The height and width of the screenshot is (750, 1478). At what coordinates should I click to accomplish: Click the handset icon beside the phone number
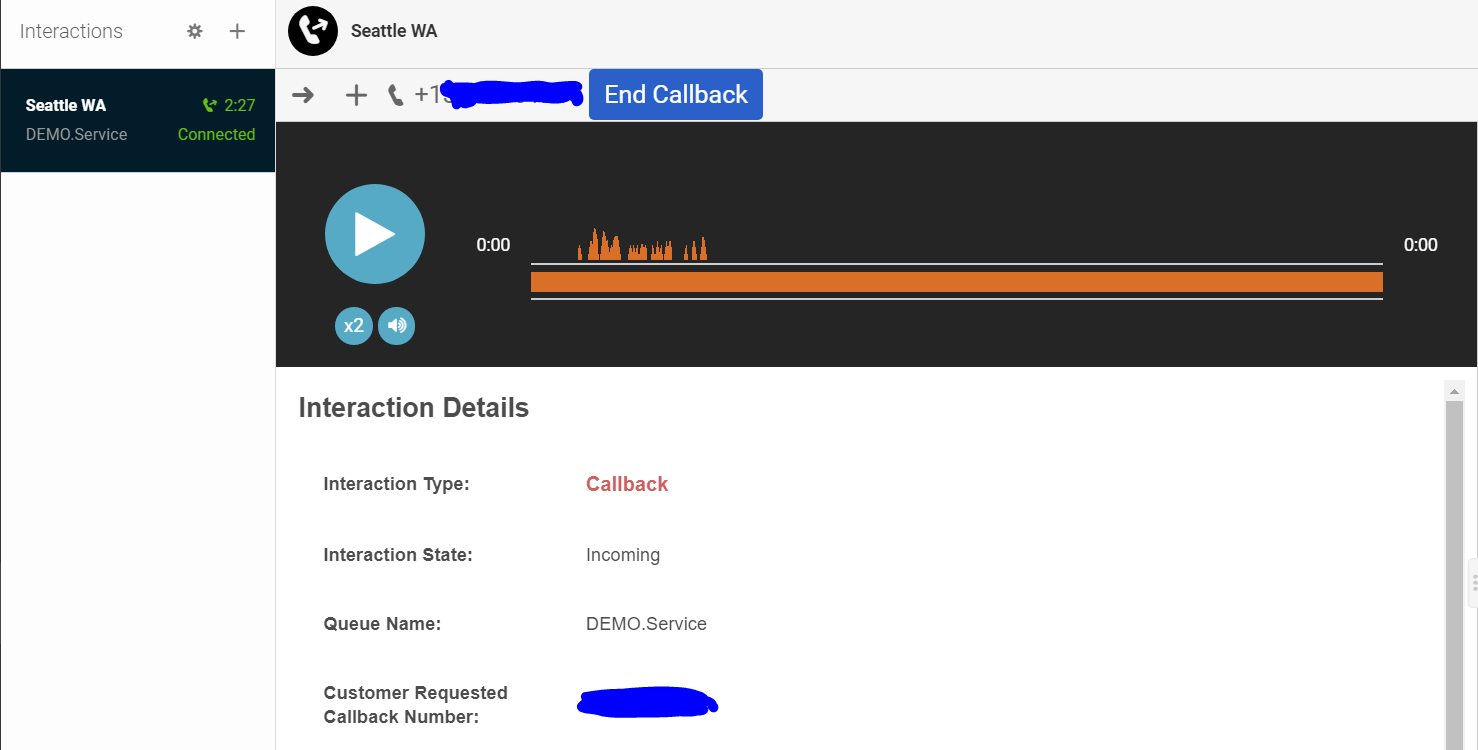pos(396,95)
